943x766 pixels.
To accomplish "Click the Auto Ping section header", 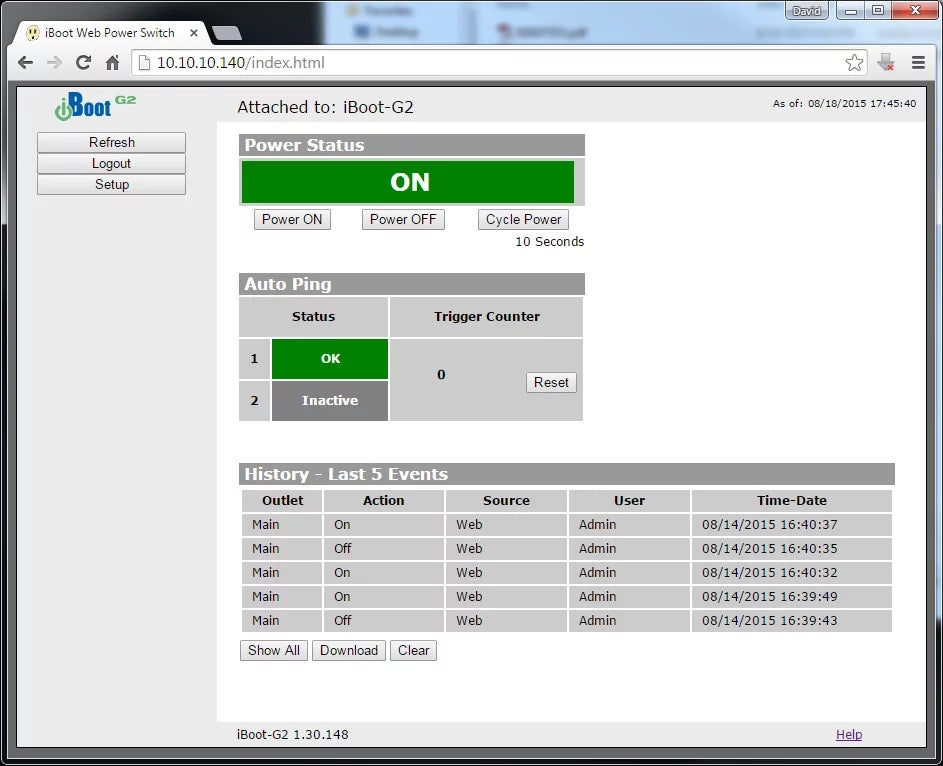I will pyautogui.click(x=412, y=284).
